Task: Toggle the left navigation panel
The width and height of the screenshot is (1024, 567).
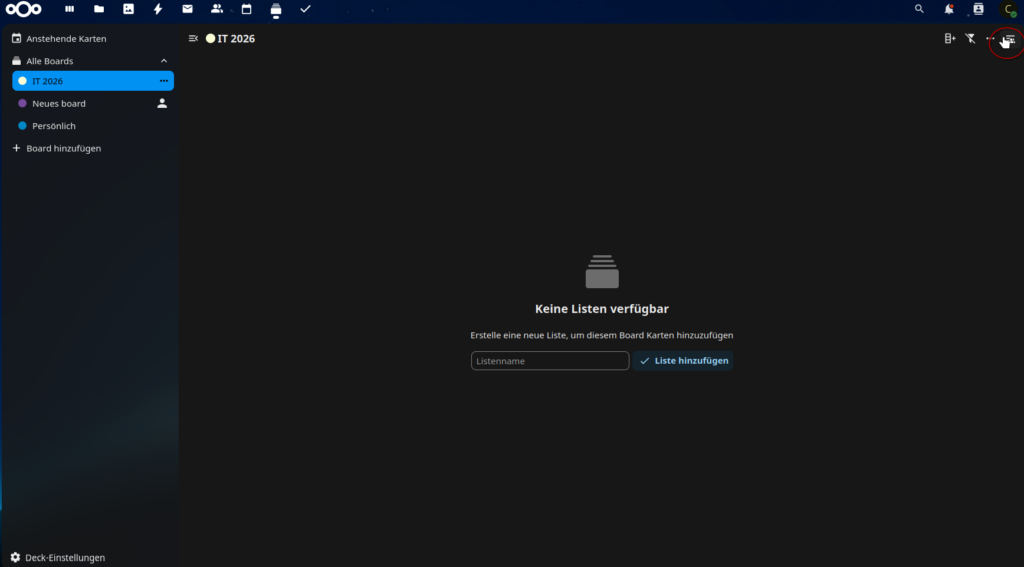Action: [x=193, y=39]
